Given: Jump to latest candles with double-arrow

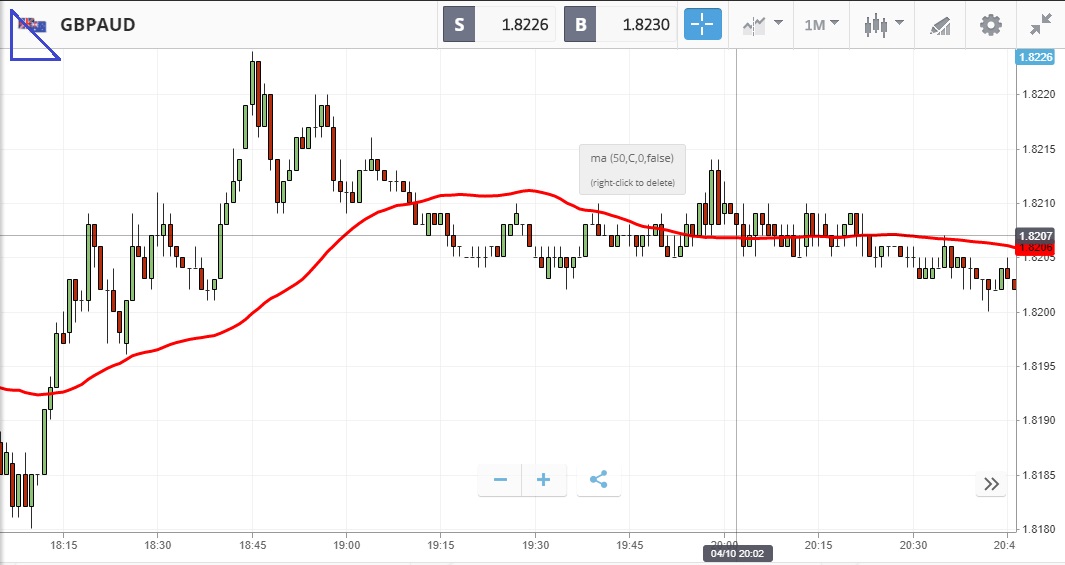Looking at the screenshot, I should coord(991,484).
